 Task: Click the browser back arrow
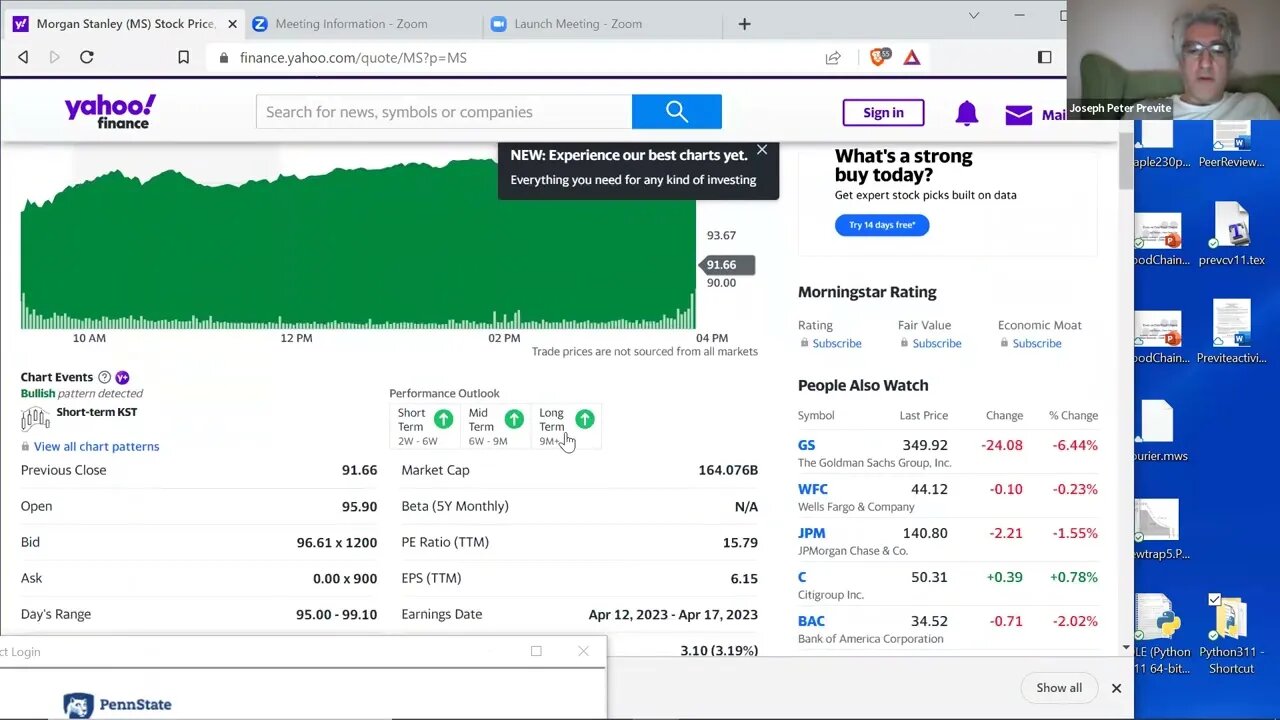23,58
